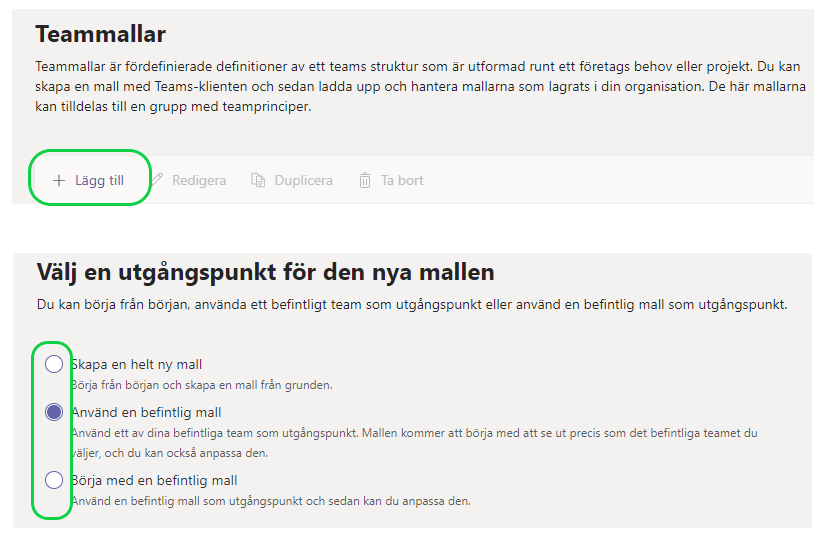The height and width of the screenshot is (545, 825).
Task: Click the 'Använd en befintlig mall' option label
Action: tap(147, 412)
